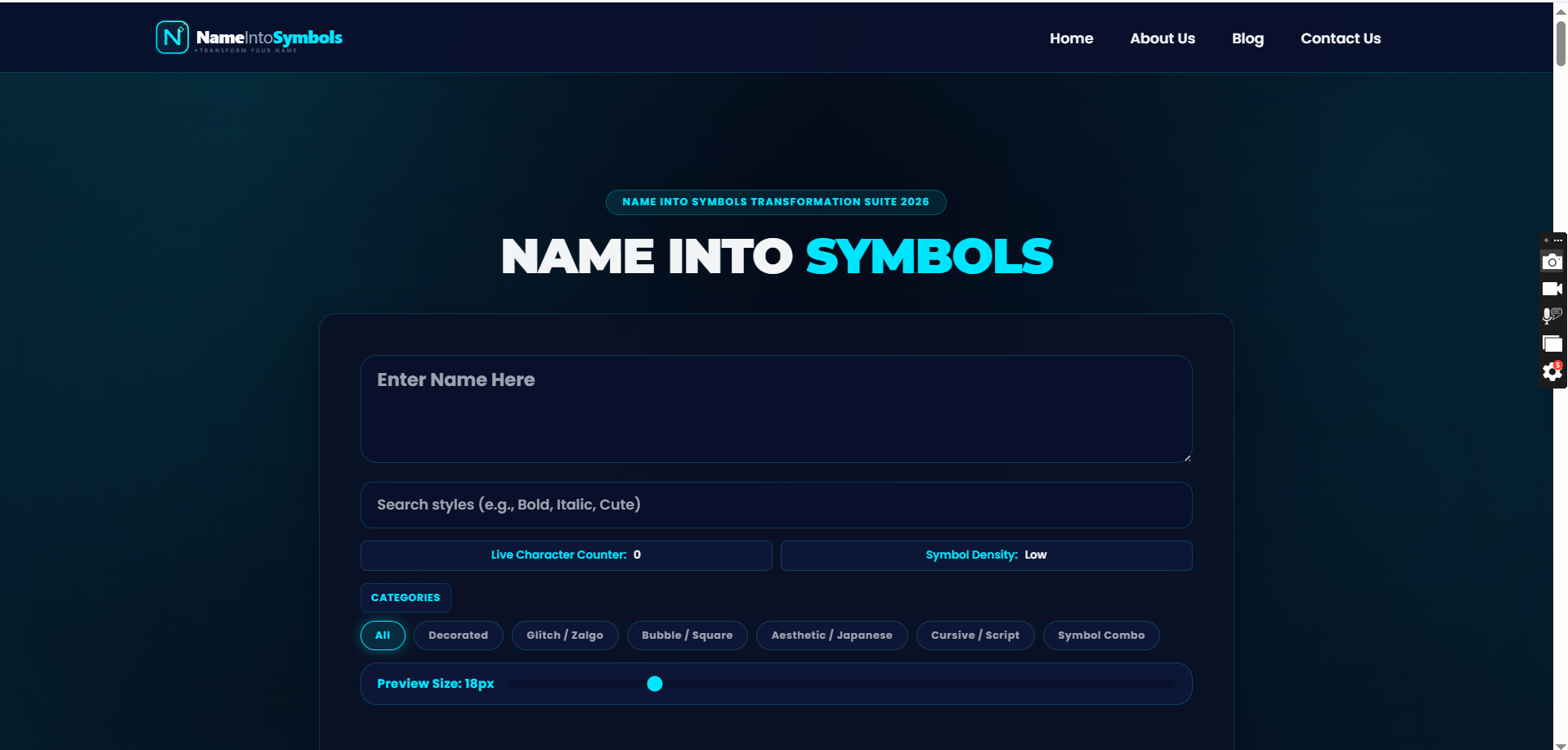Open the settings gear icon with badge
This screenshot has height=750, width=1568.
(x=1552, y=371)
